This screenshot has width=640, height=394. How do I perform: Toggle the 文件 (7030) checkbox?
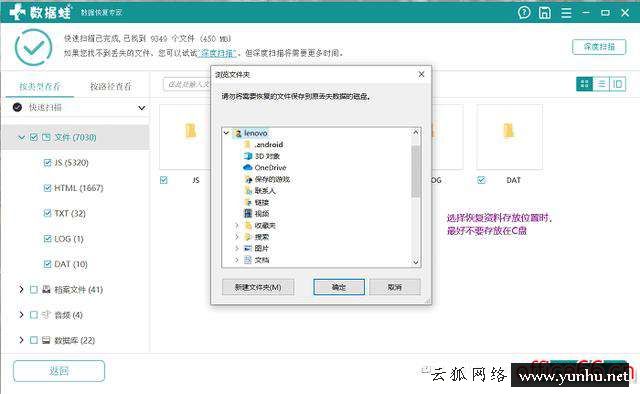[34, 137]
